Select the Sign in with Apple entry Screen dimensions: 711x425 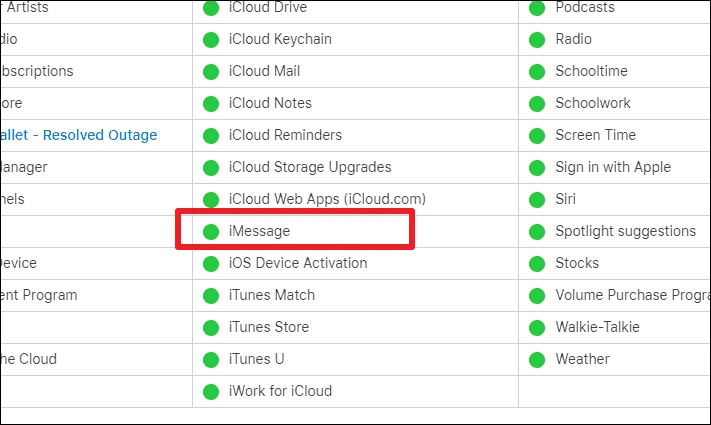click(613, 167)
